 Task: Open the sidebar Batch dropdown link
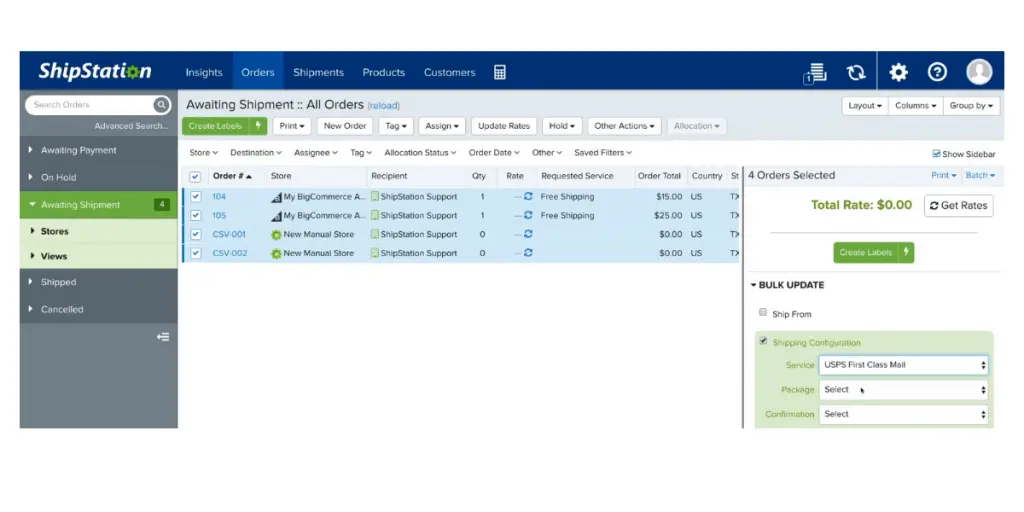pyautogui.click(x=980, y=175)
